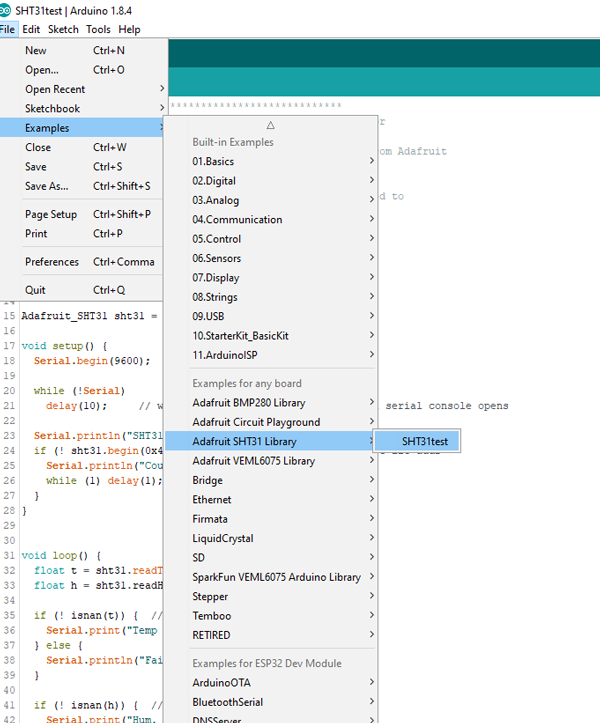Expand 04.Communication examples submenu
This screenshot has width=600, height=723.
pyautogui.click(x=271, y=219)
